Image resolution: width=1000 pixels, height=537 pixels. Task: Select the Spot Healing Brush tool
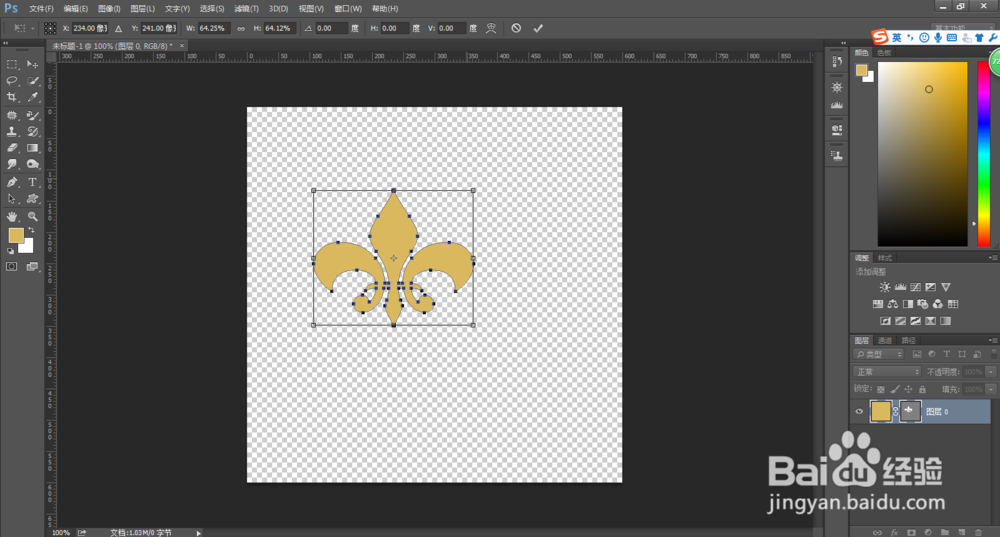12,115
